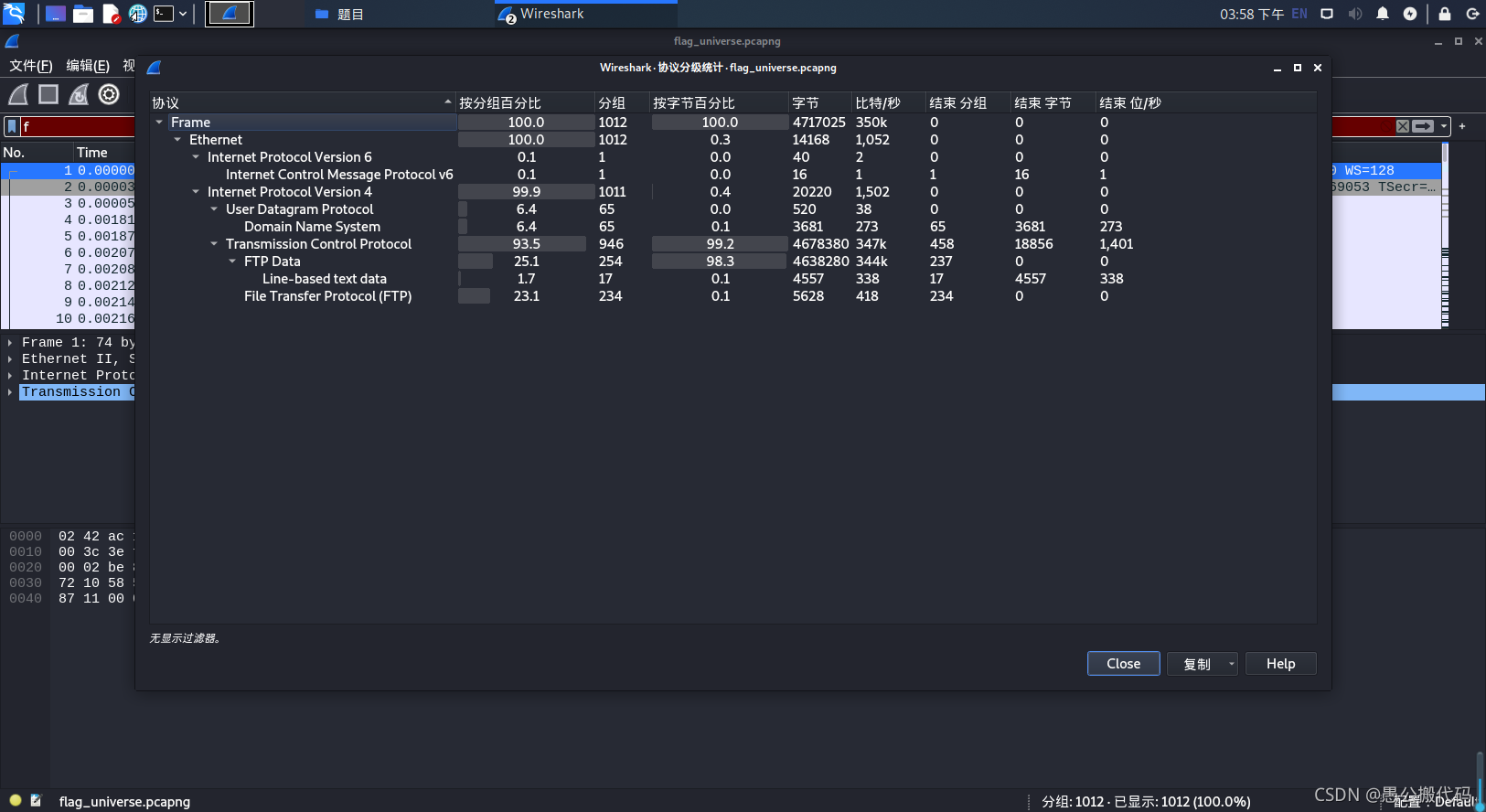Collapse the FTP Data row

click(232, 262)
